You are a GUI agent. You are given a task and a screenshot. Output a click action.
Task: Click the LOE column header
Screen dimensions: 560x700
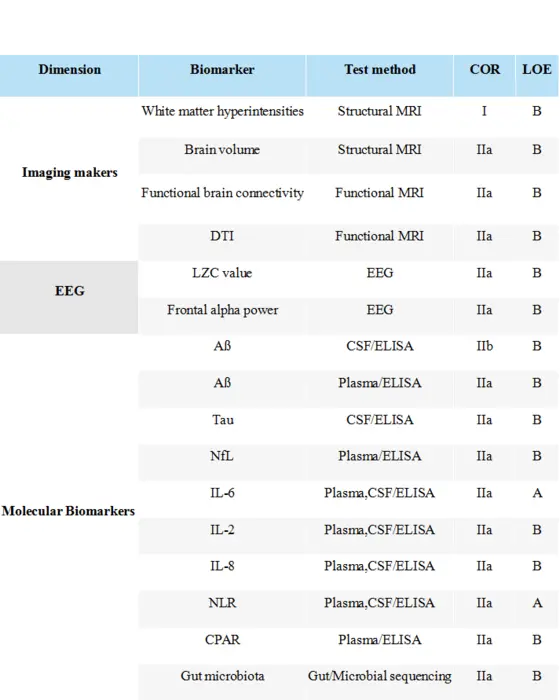coord(537,75)
